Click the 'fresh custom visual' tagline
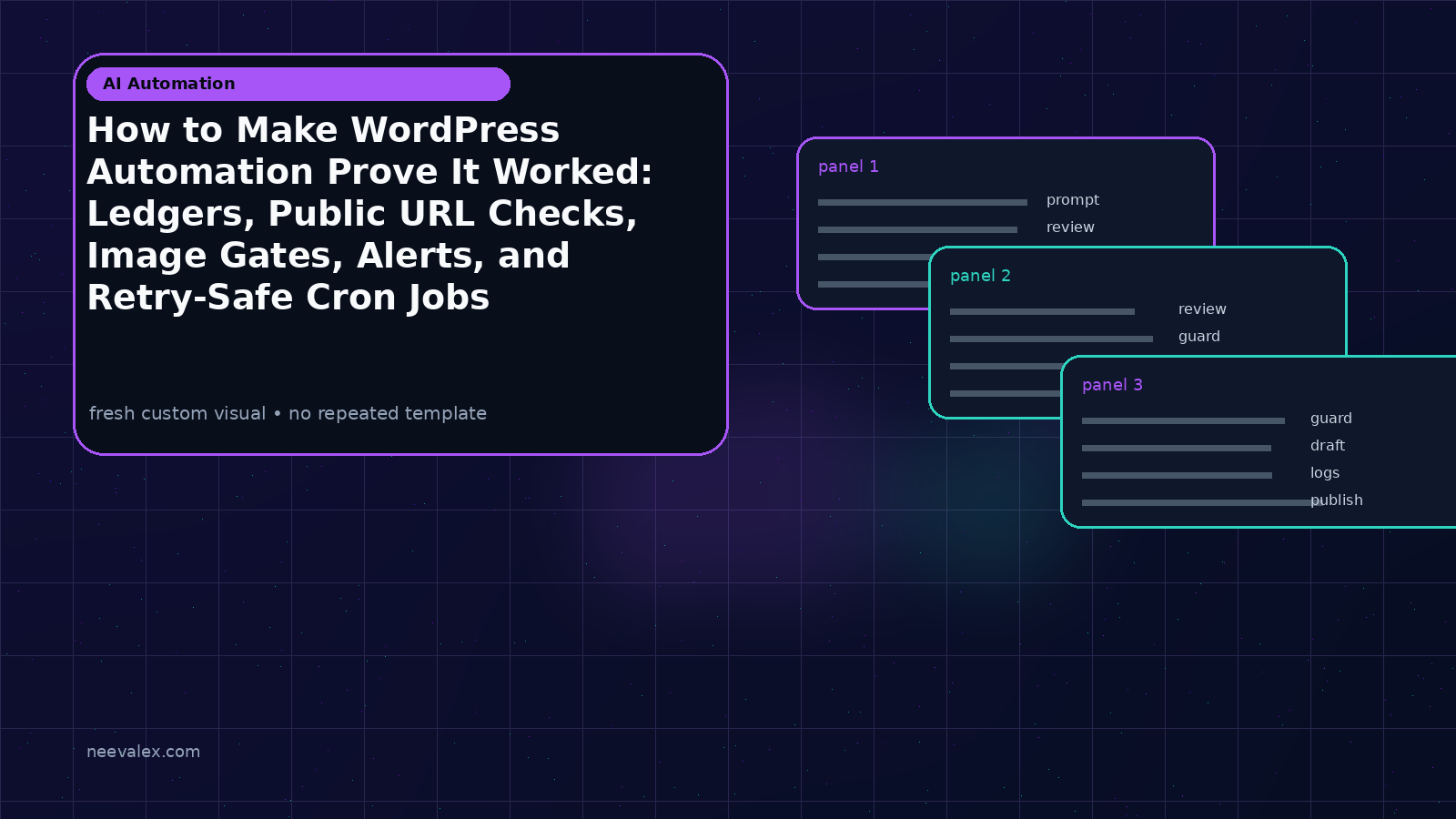This screenshot has width=1456, height=819. [288, 413]
